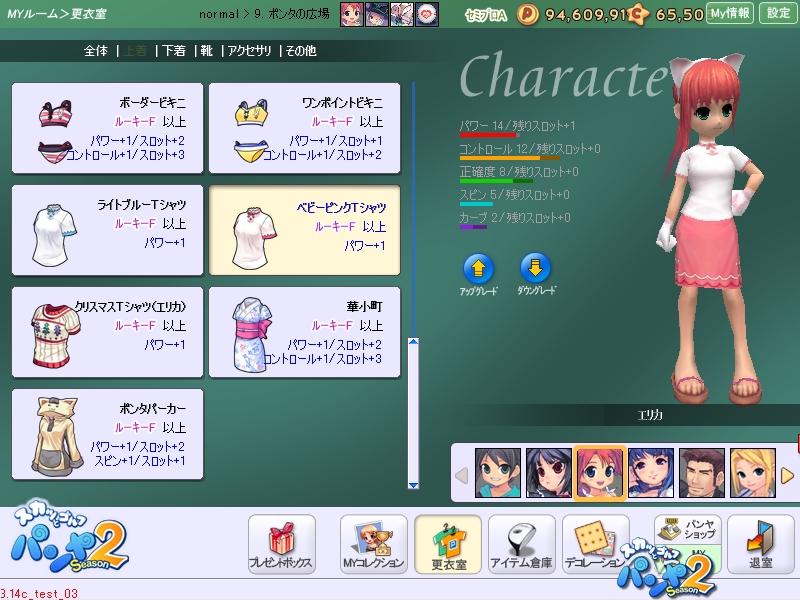
Task: Click the item list scroll-up arrow
Action: coord(414,341)
